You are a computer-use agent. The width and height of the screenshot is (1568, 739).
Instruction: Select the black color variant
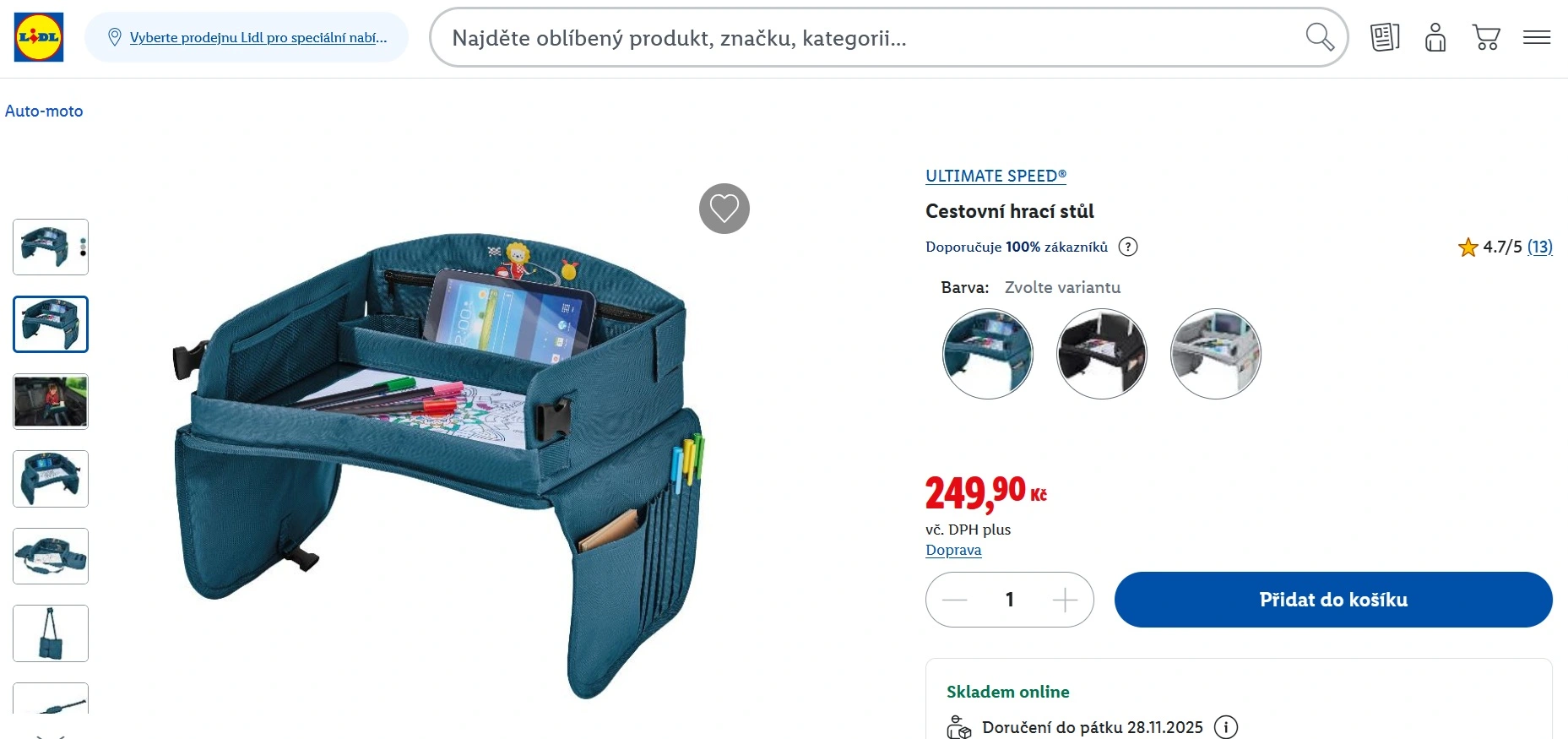1102,354
